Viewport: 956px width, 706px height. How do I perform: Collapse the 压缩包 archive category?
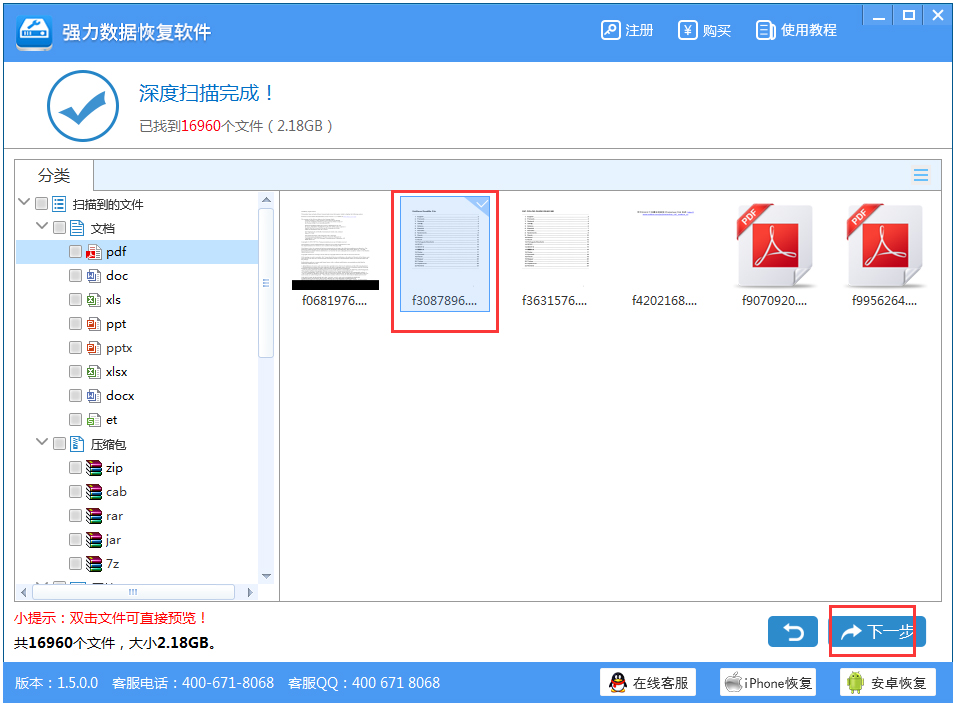pos(41,443)
